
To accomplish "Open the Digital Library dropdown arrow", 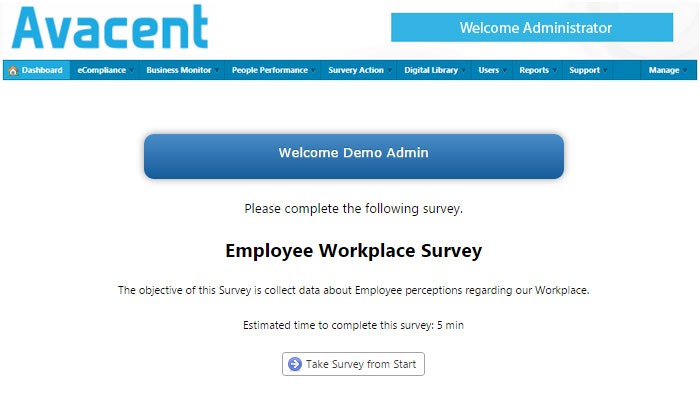I will (x=463, y=71).
